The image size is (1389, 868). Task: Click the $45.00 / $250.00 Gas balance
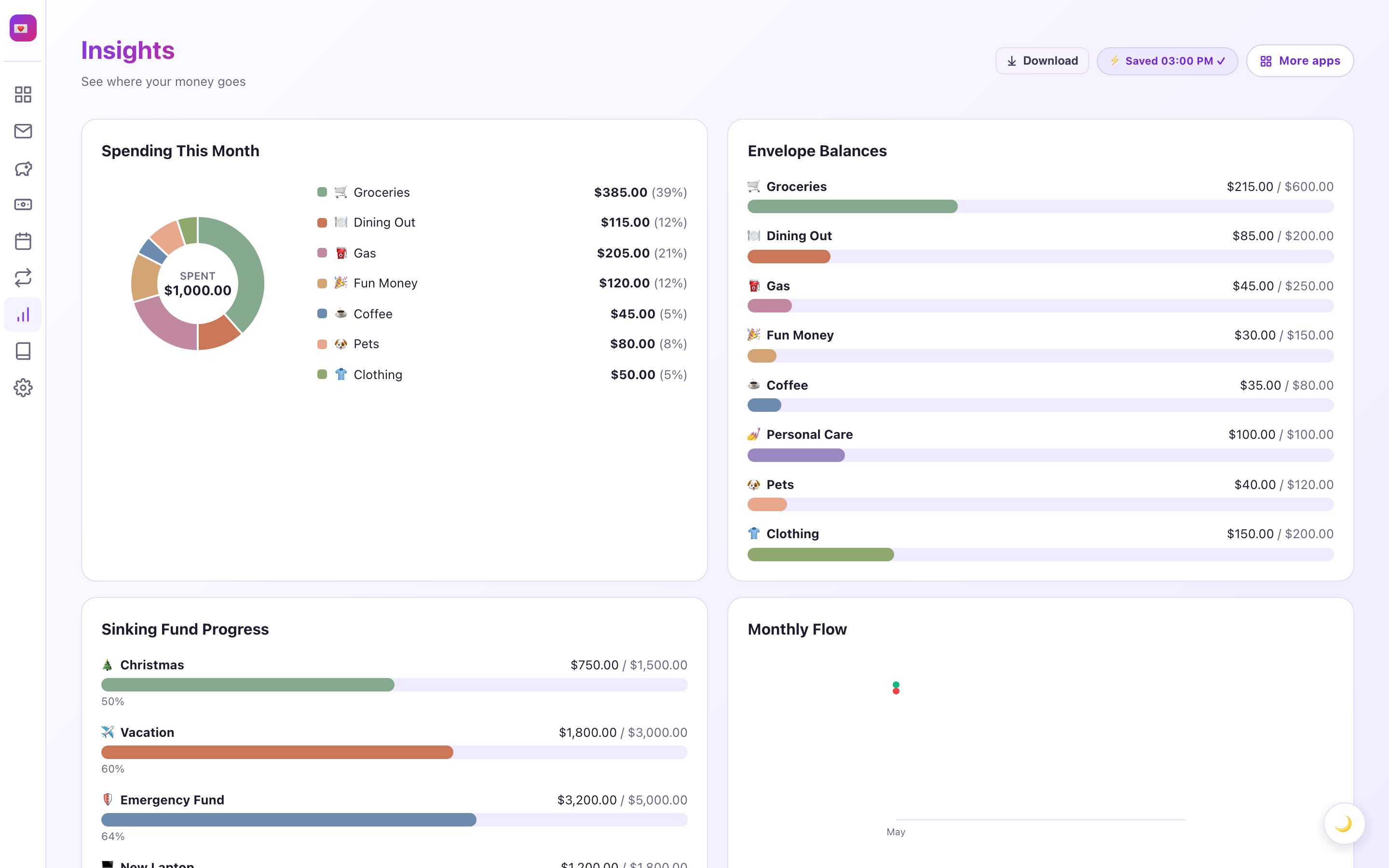pos(1283,286)
